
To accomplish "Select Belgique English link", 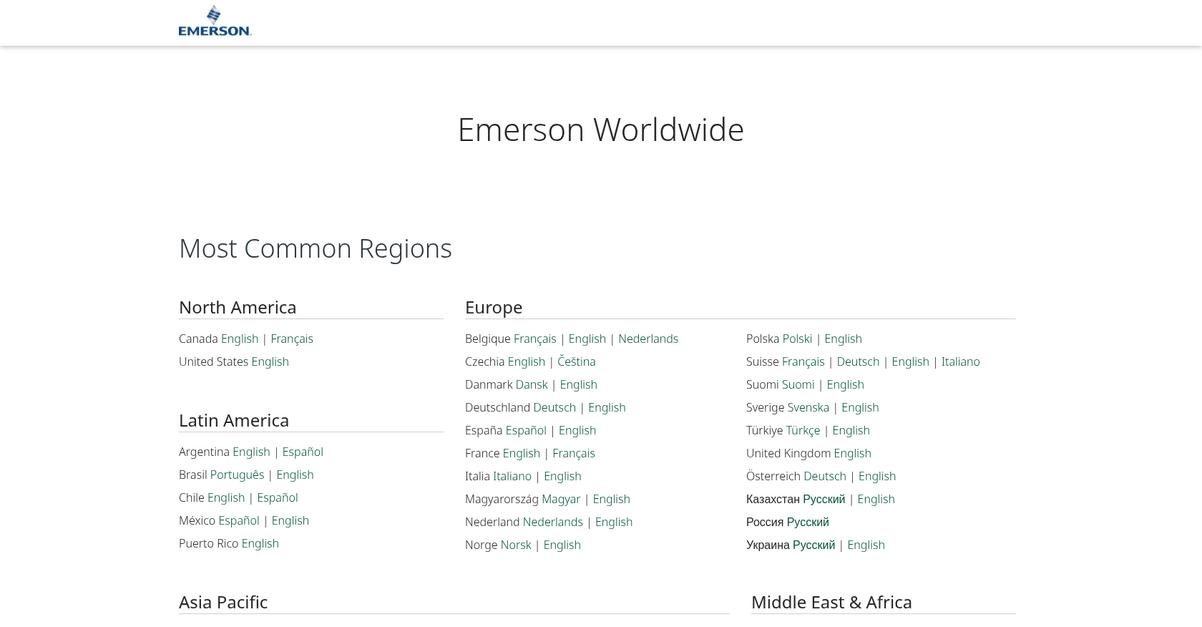I will pyautogui.click(x=587, y=339).
